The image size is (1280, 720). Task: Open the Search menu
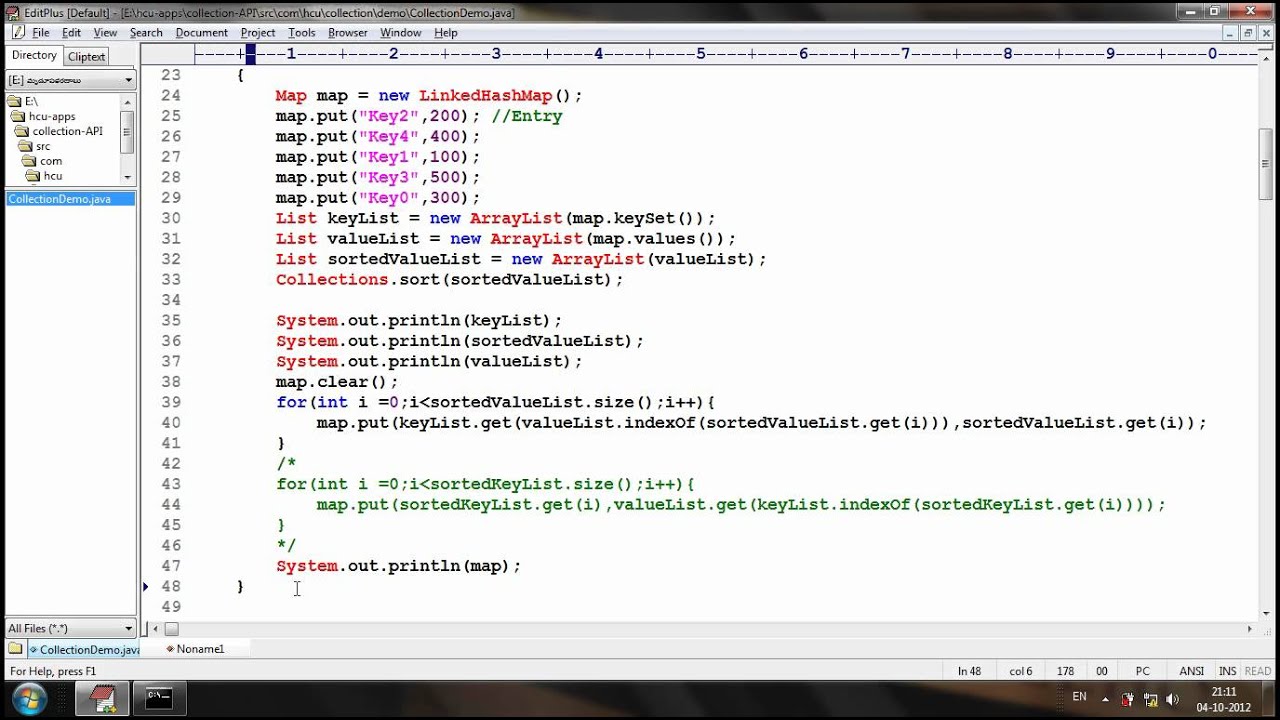[x=146, y=33]
